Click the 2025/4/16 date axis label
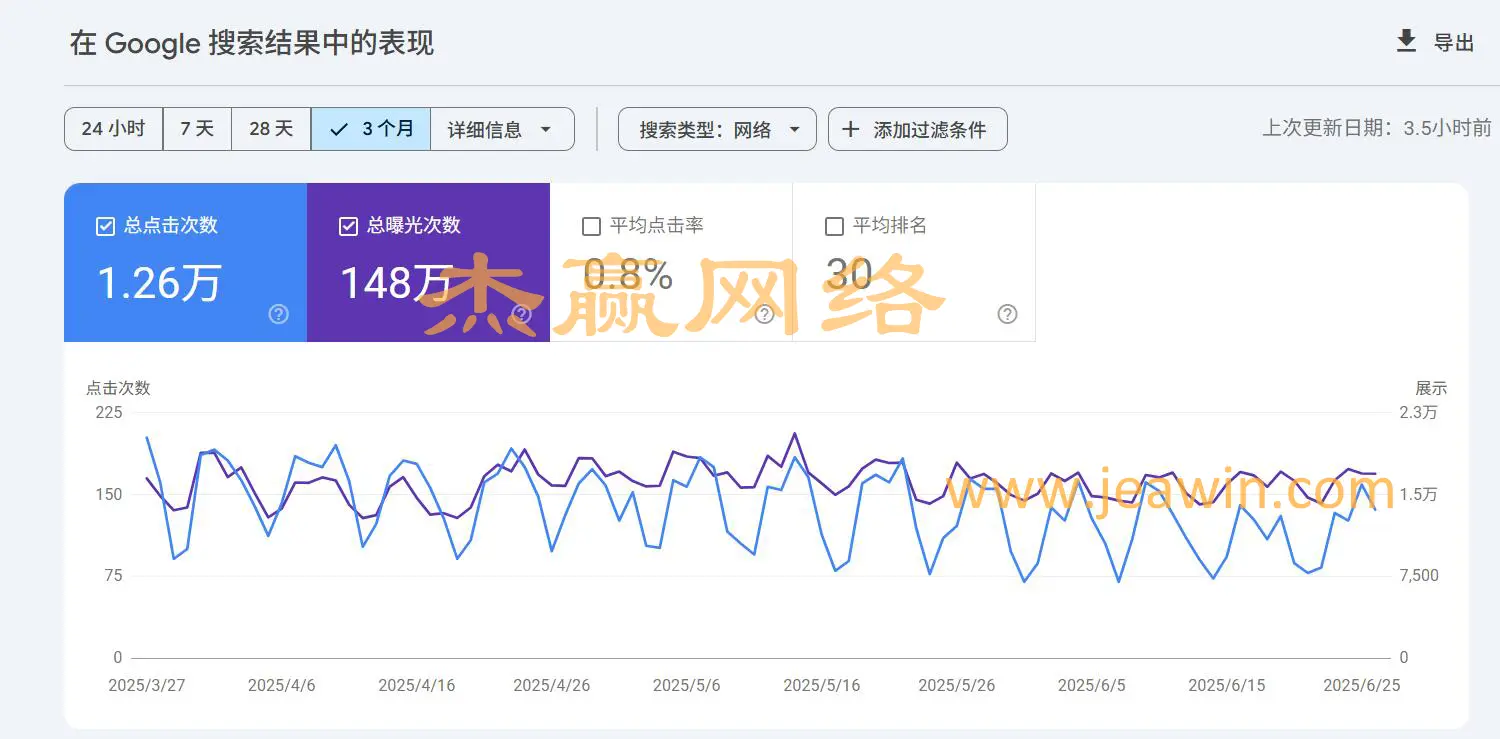Viewport: 1500px width, 739px height. (x=417, y=685)
